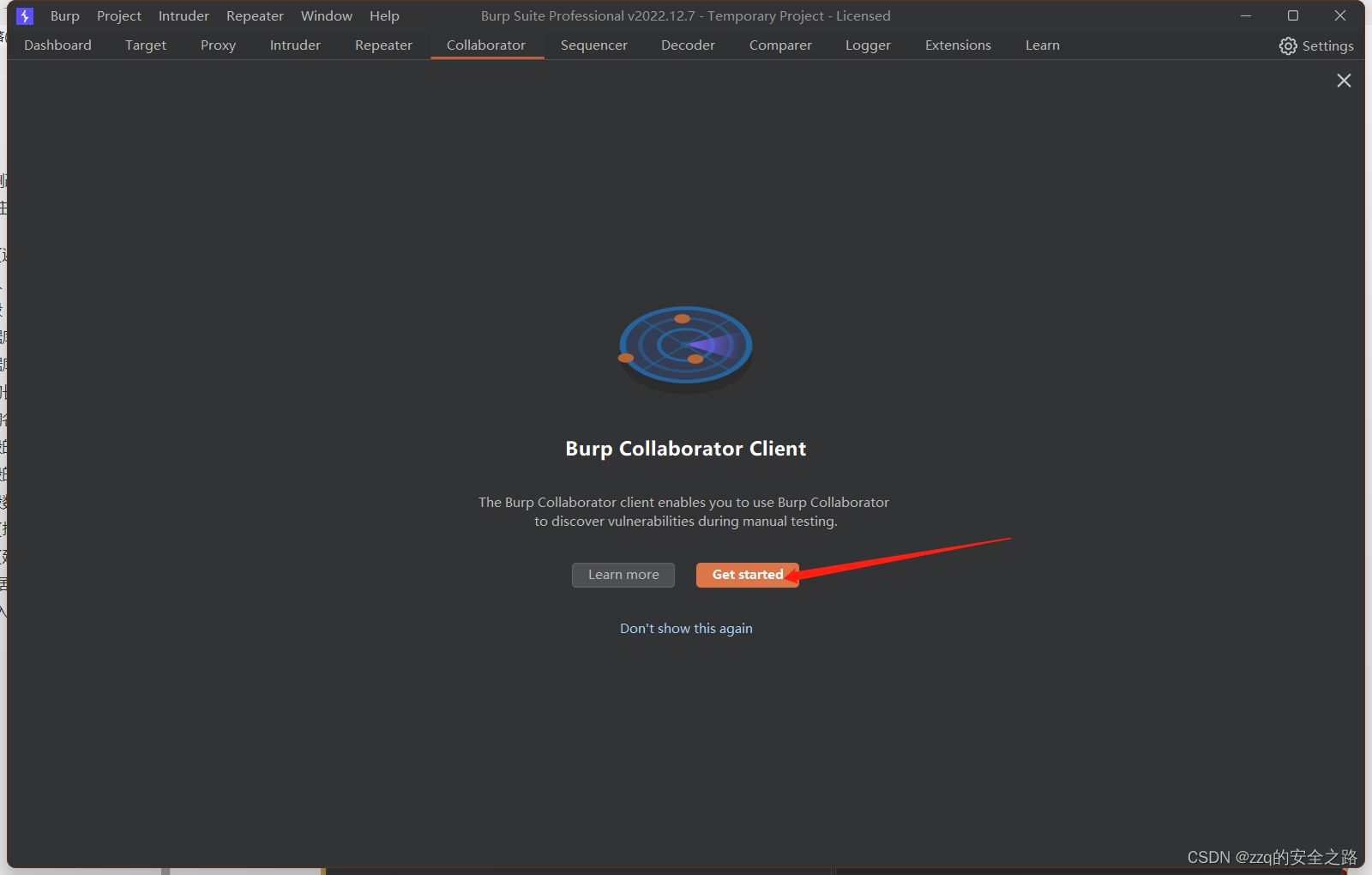Open the Burp menu
This screenshot has width=1372, height=875.
[65, 16]
